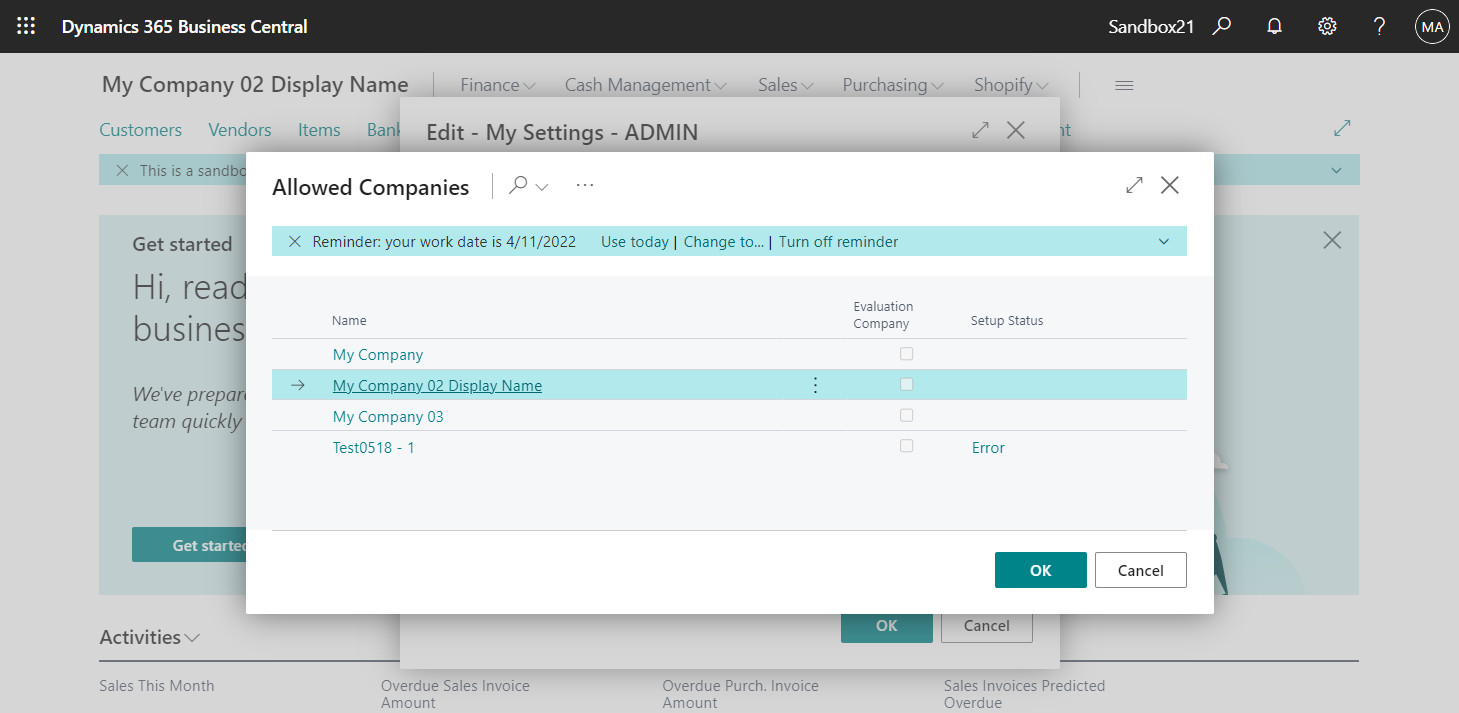
Task: Click the Turn off reminder link
Action: 838,242
